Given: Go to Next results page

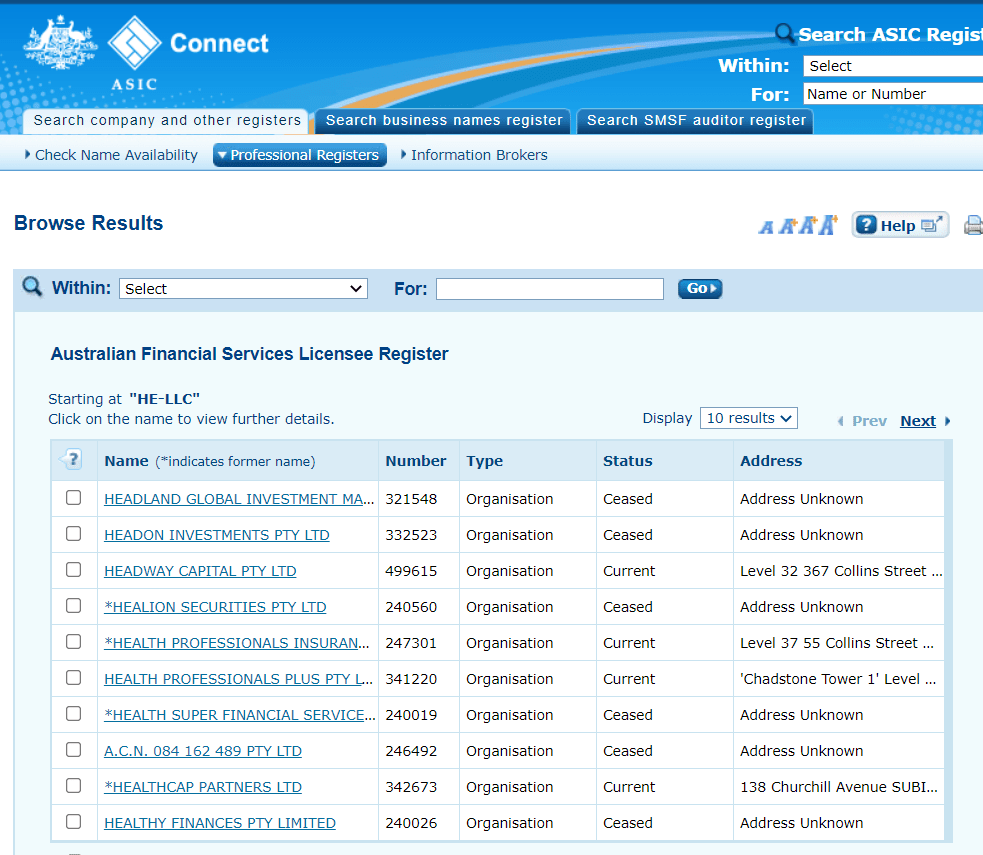Looking at the screenshot, I should (918, 421).
